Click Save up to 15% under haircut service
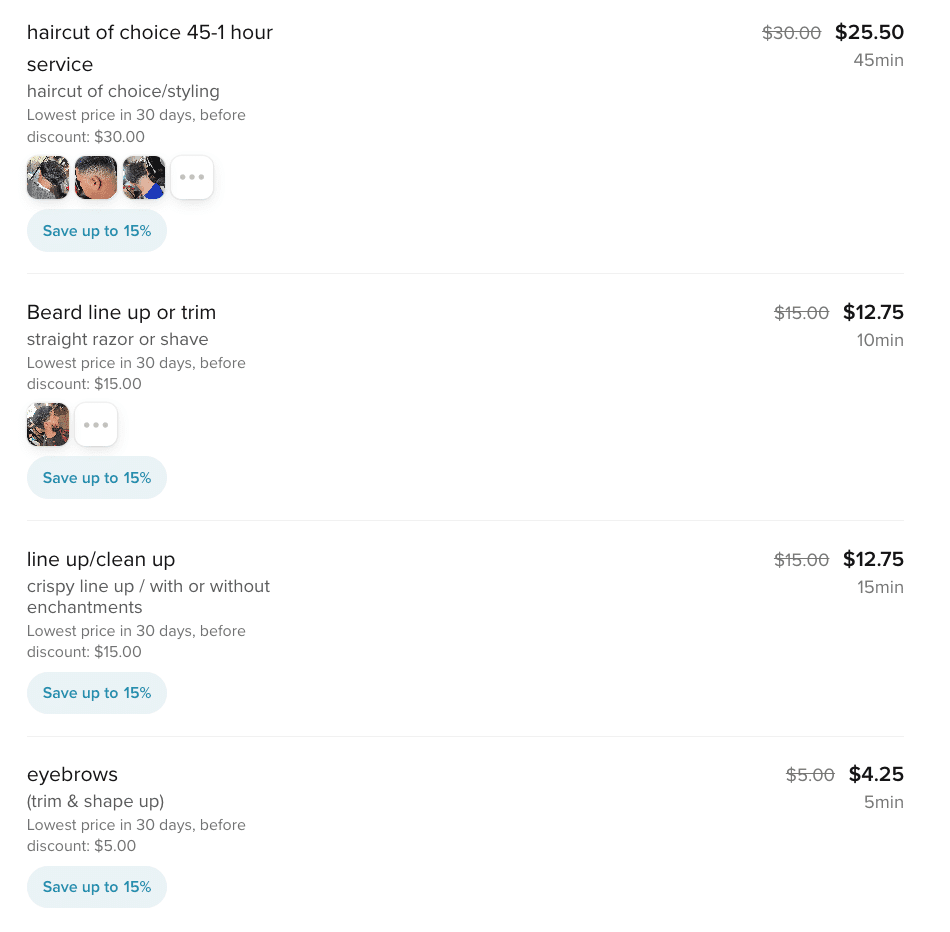Viewport: 950px width, 932px height. pyautogui.click(x=97, y=231)
